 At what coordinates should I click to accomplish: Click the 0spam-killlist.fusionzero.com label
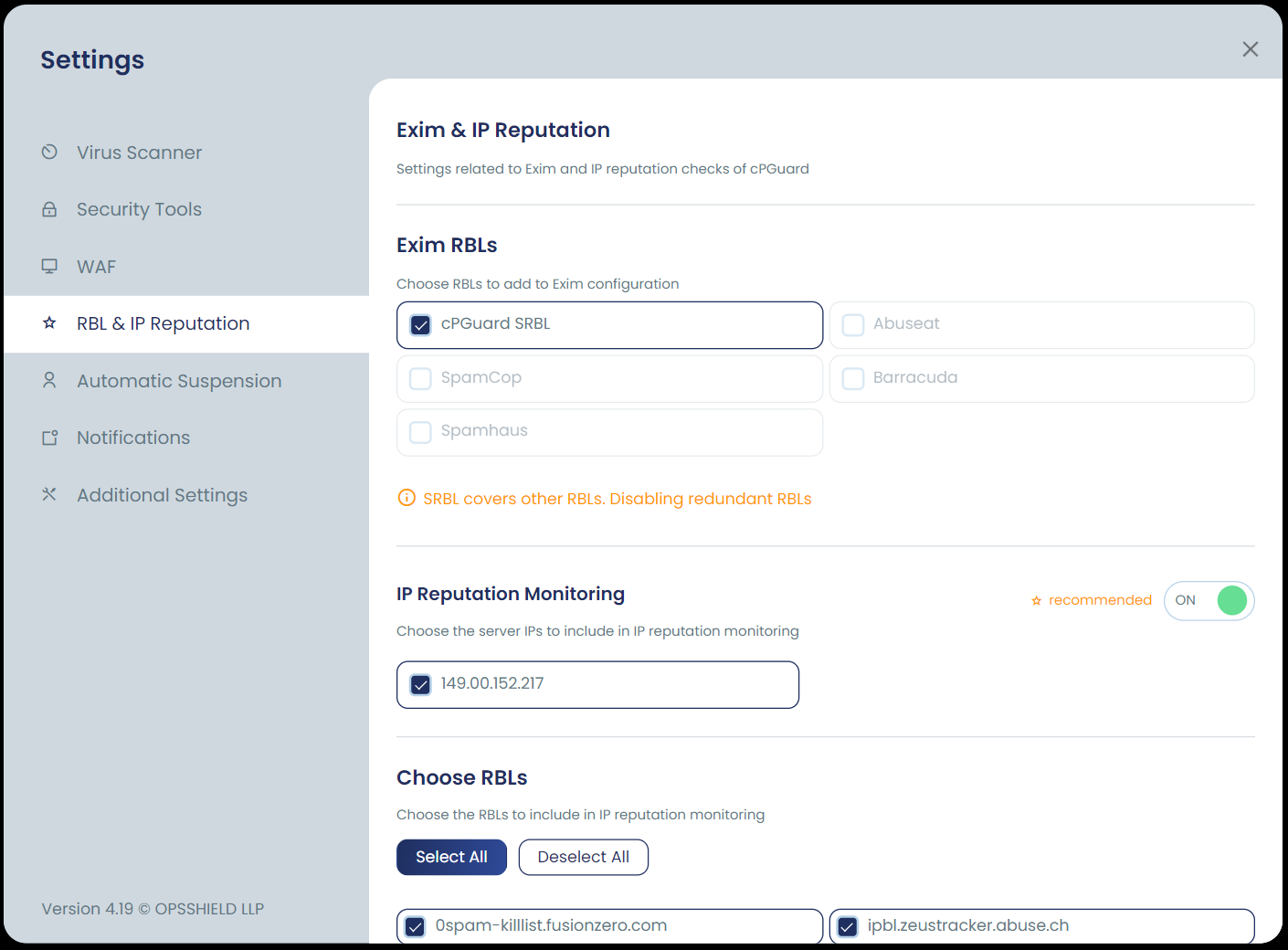point(551,925)
